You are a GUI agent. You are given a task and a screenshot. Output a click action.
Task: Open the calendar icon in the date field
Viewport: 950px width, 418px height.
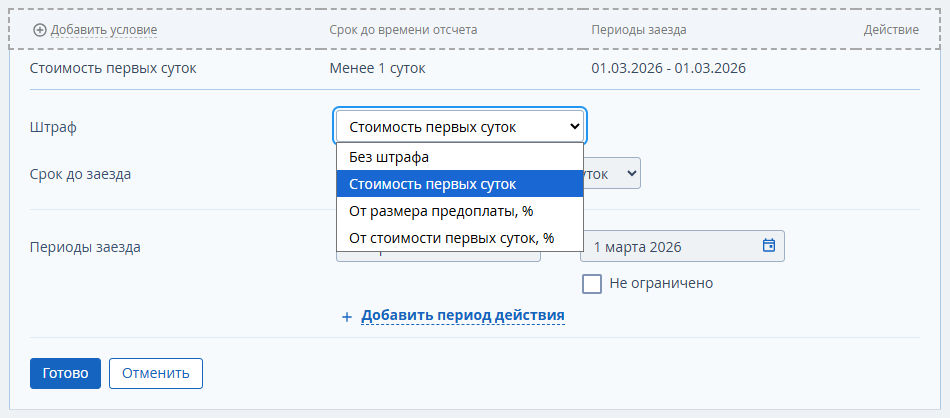click(x=769, y=245)
